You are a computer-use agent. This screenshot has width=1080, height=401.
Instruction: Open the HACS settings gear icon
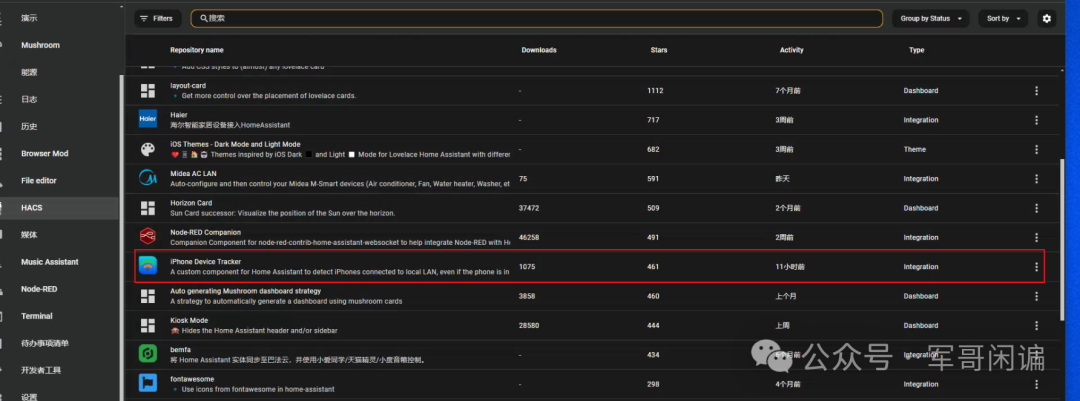point(1046,19)
